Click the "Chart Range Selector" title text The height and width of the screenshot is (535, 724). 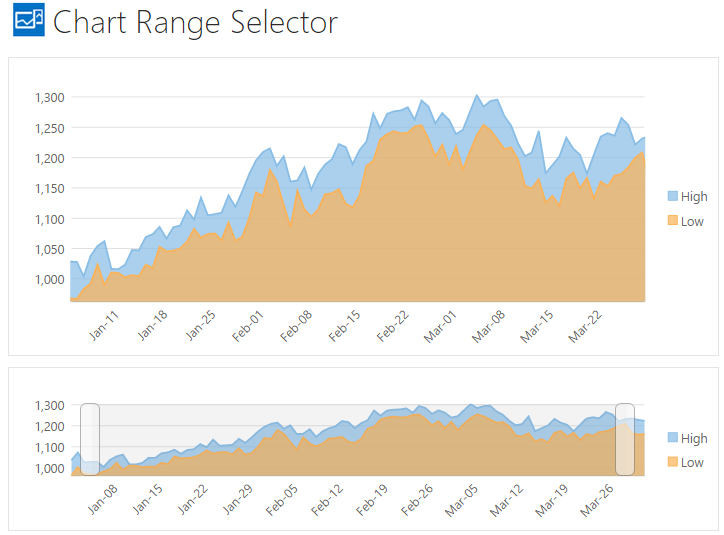195,22
